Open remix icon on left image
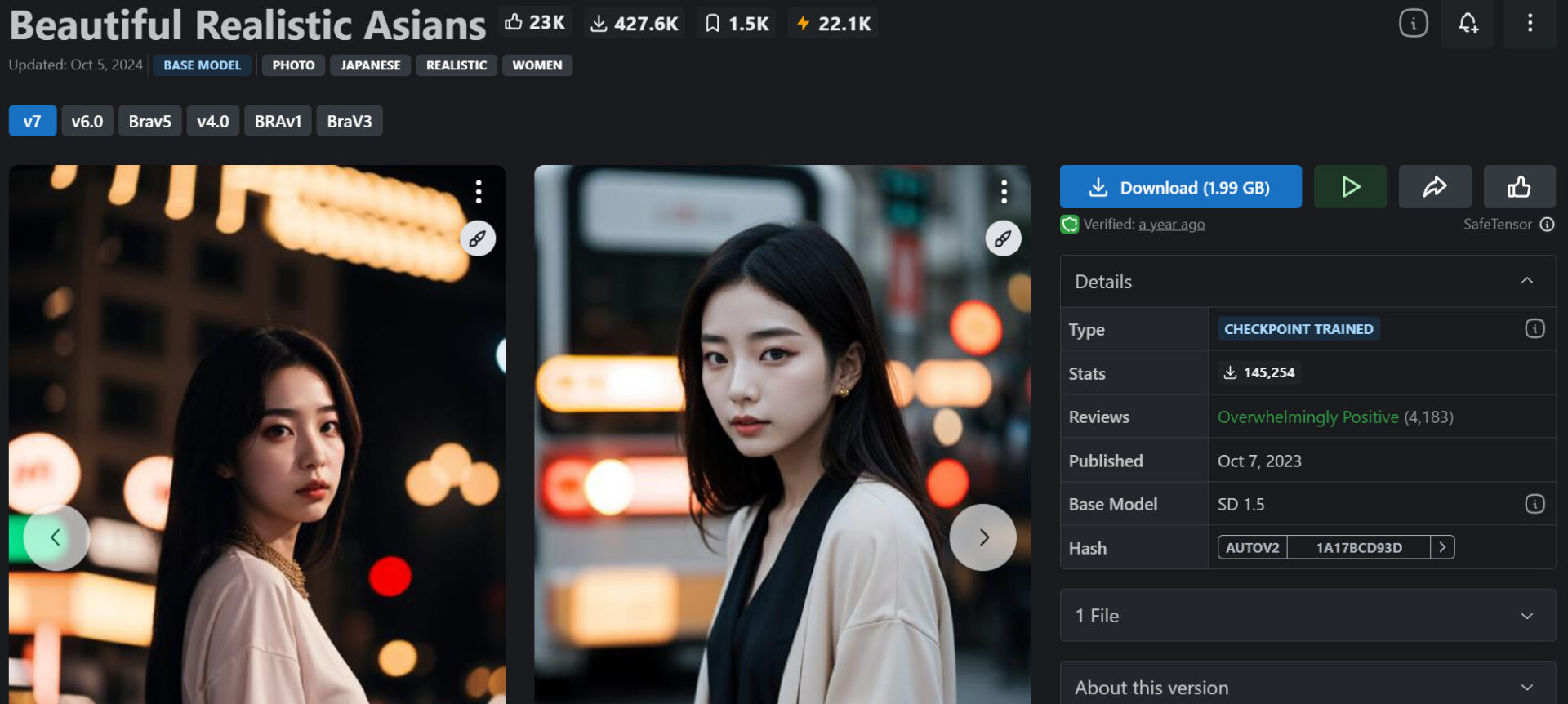The image size is (1568, 704). pos(478,238)
